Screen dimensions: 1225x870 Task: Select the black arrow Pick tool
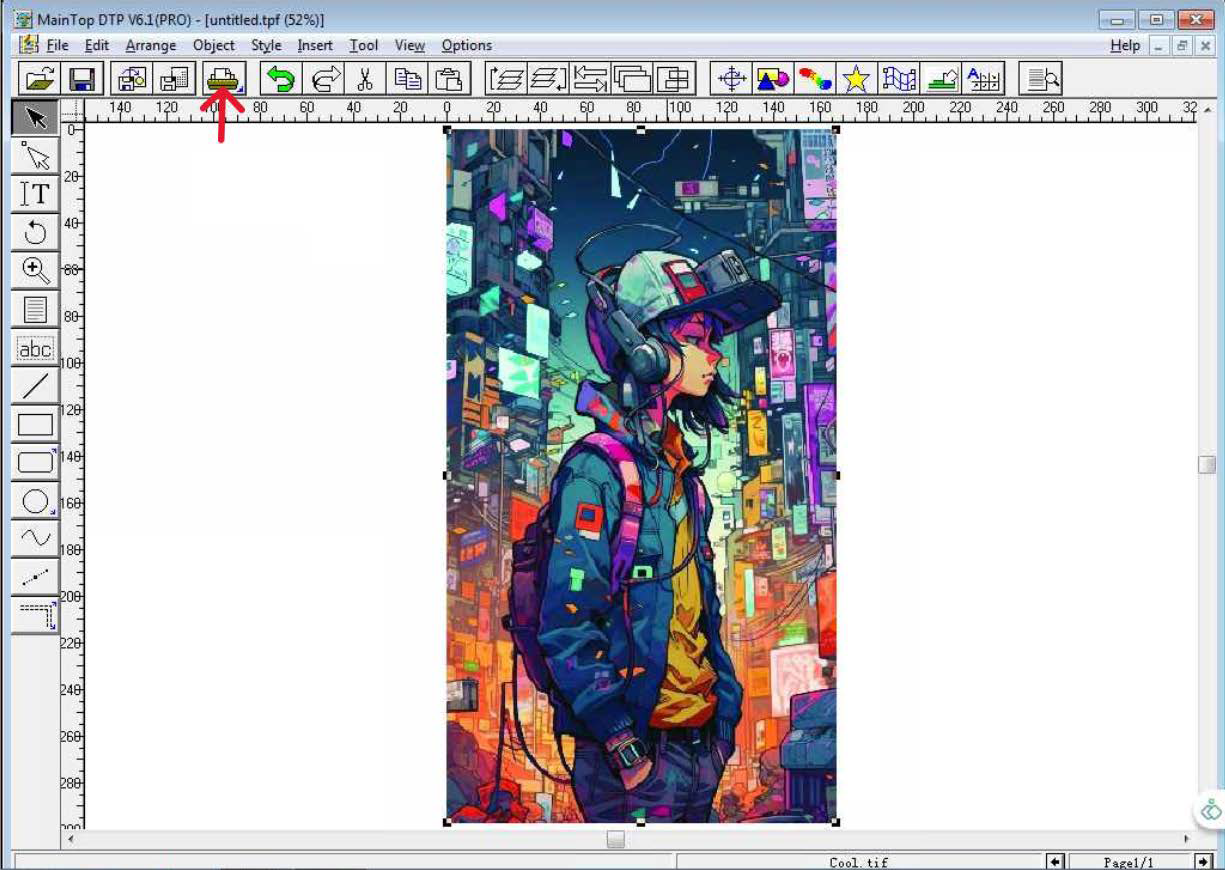(x=36, y=119)
